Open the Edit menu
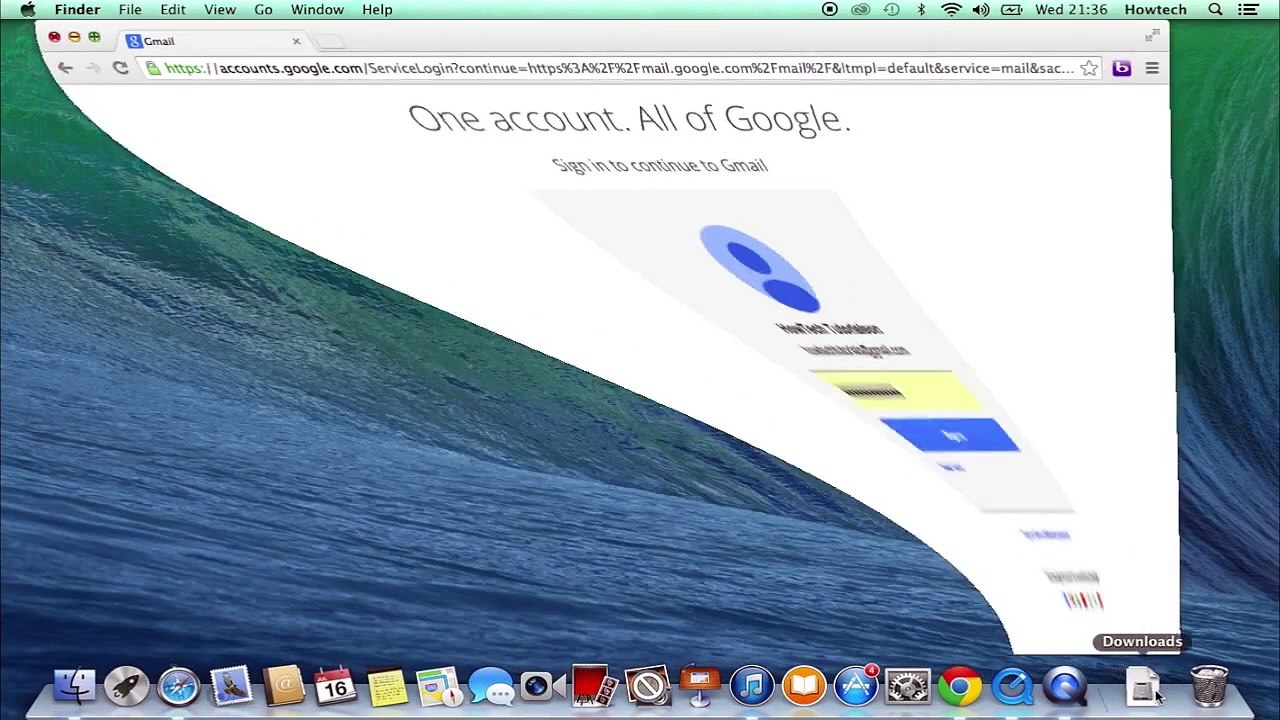The height and width of the screenshot is (720, 1280). [x=173, y=10]
